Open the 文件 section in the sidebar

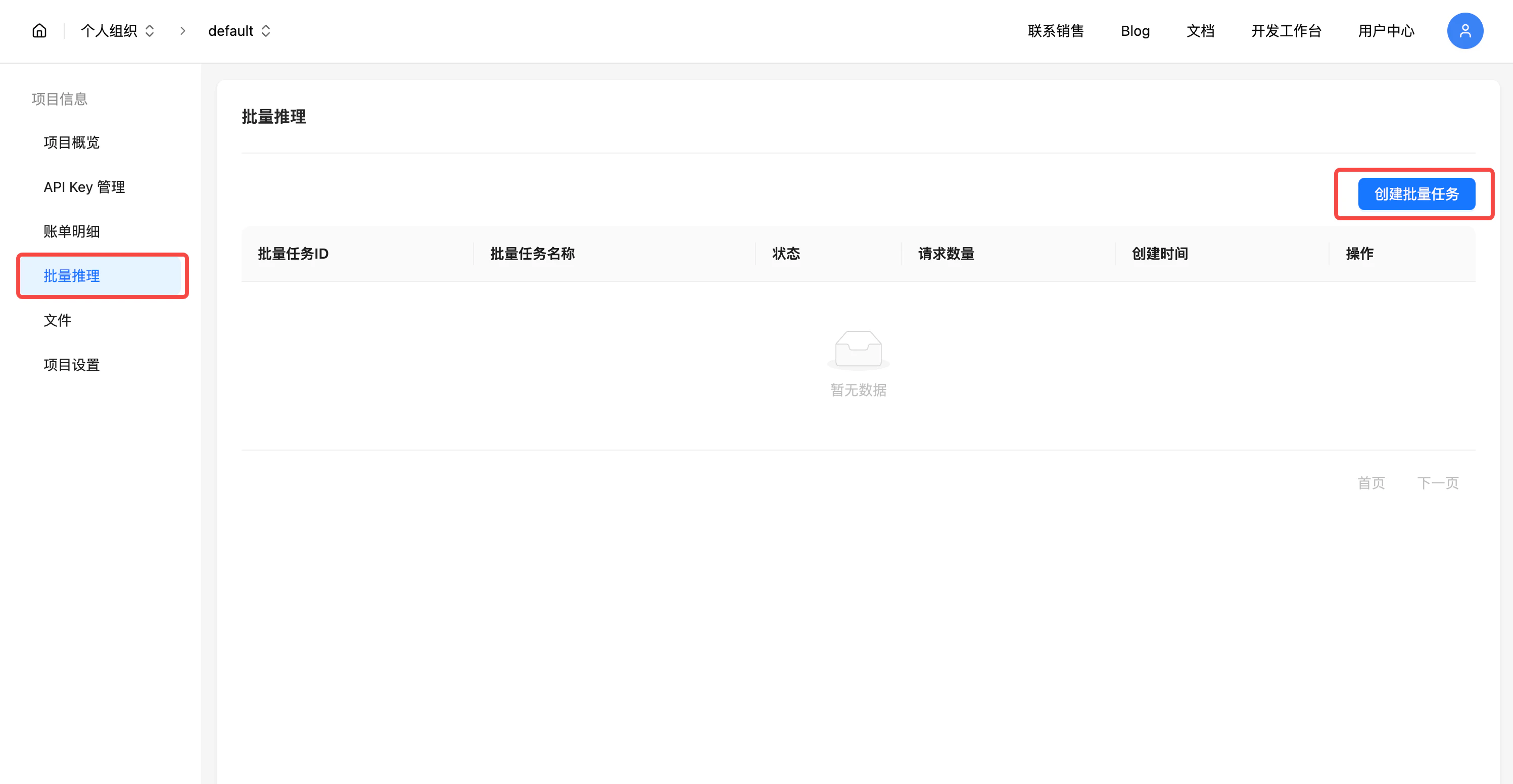pyautogui.click(x=57, y=321)
